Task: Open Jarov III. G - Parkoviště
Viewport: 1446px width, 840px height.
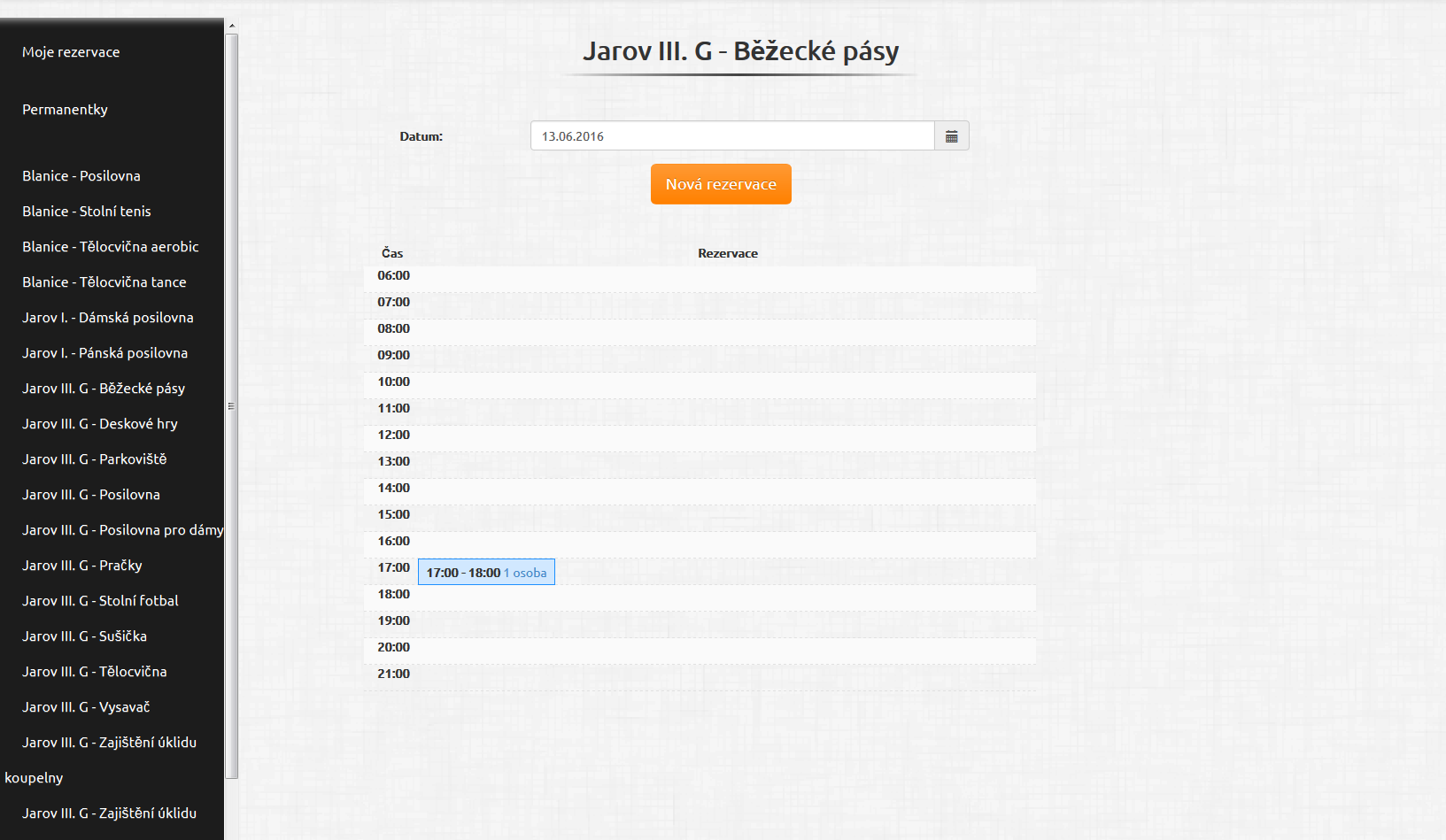Action: pos(95,459)
